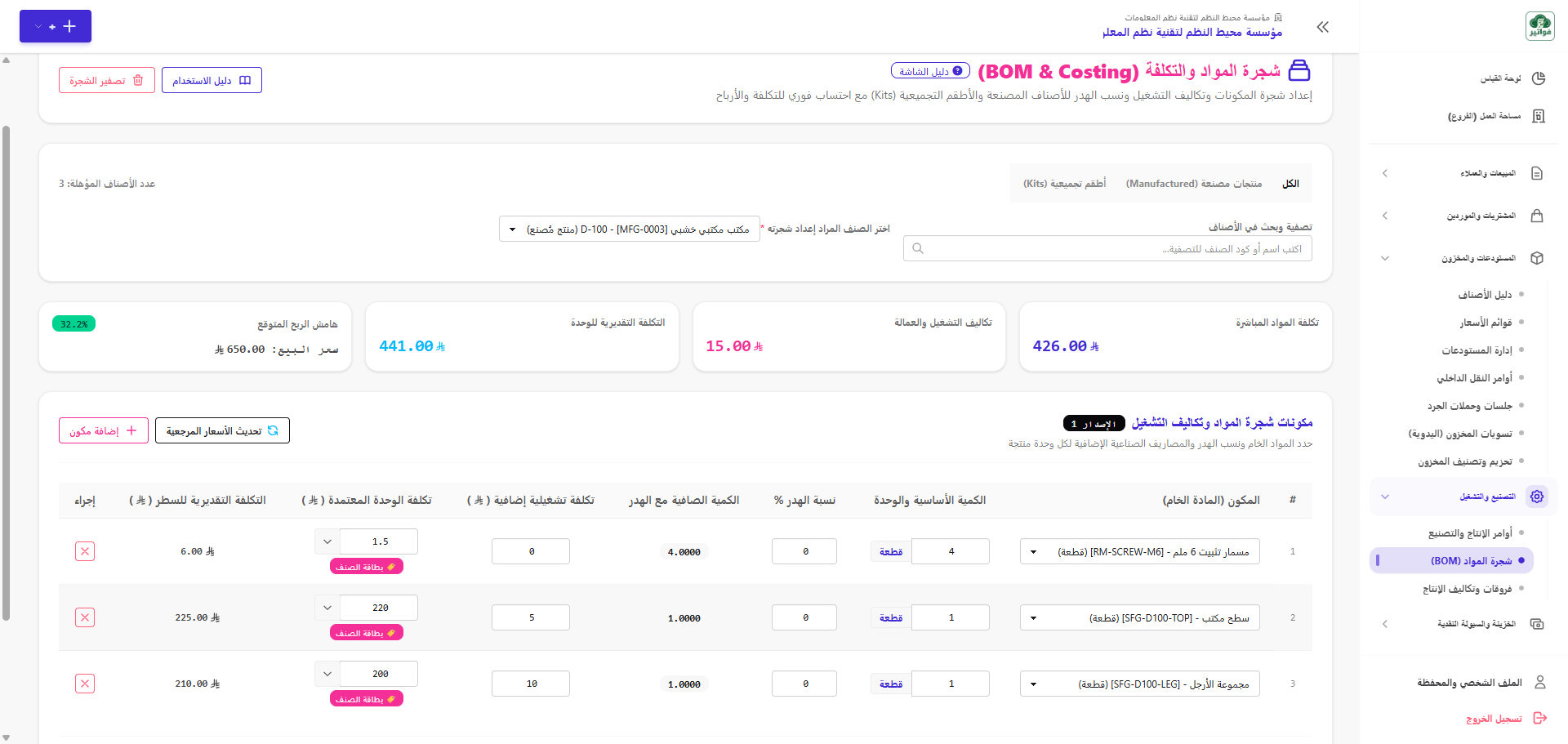The height and width of the screenshot is (744, 1568).
Task: Delete row 2 desk top component
Action: [x=85, y=617]
